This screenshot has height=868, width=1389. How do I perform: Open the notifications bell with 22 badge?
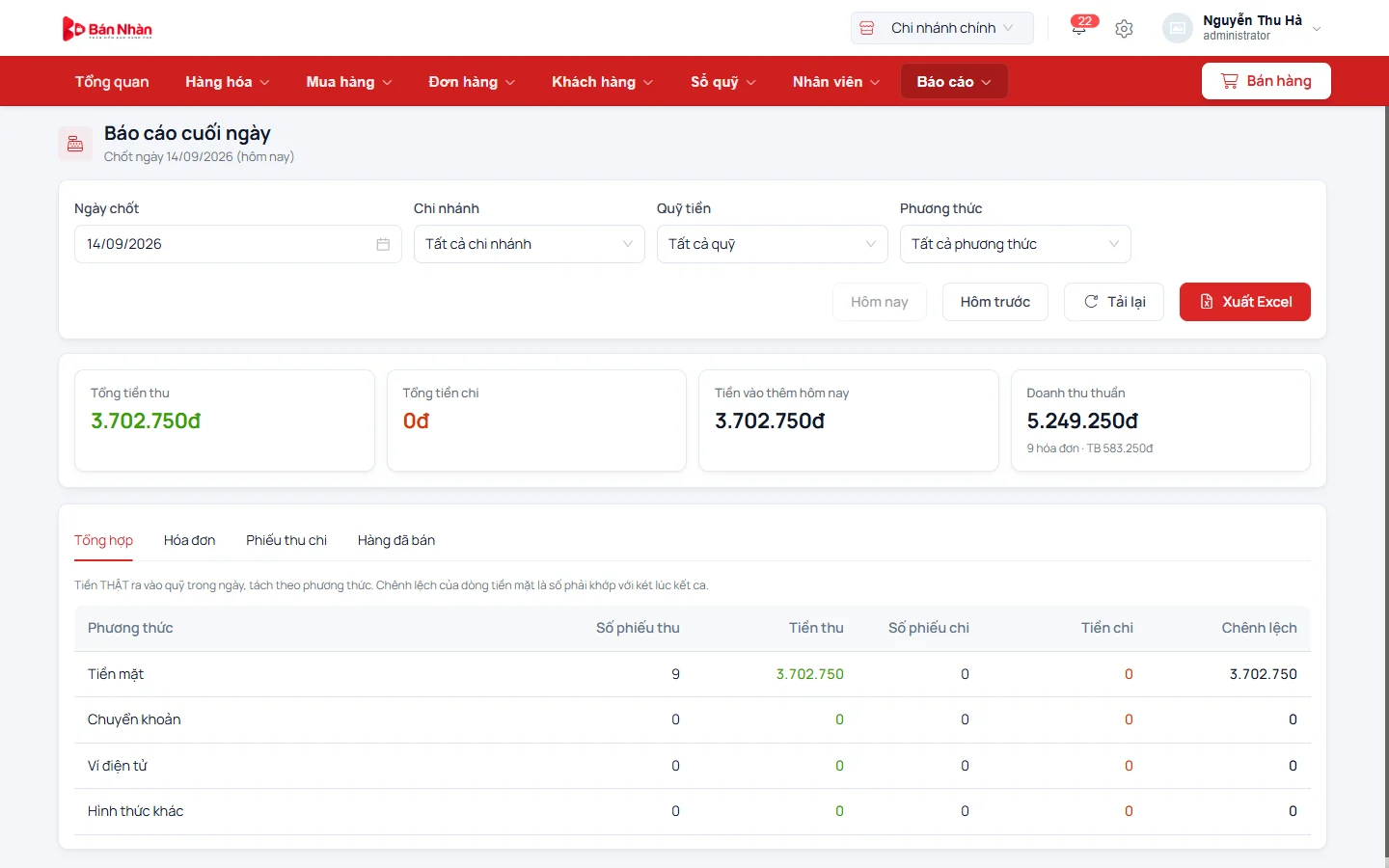[x=1080, y=28]
